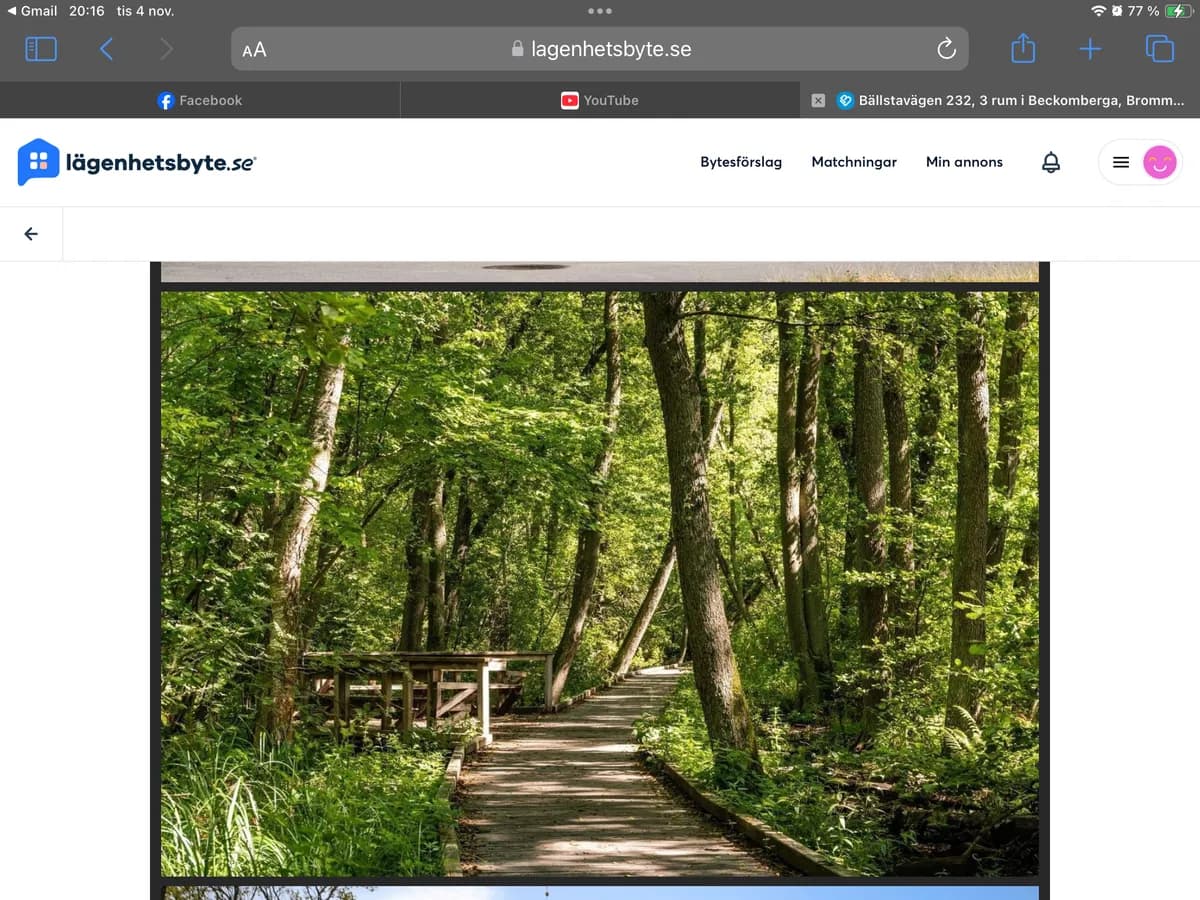Open Bytesförslag in the navigation
This screenshot has height=900, width=1200.
[741, 162]
